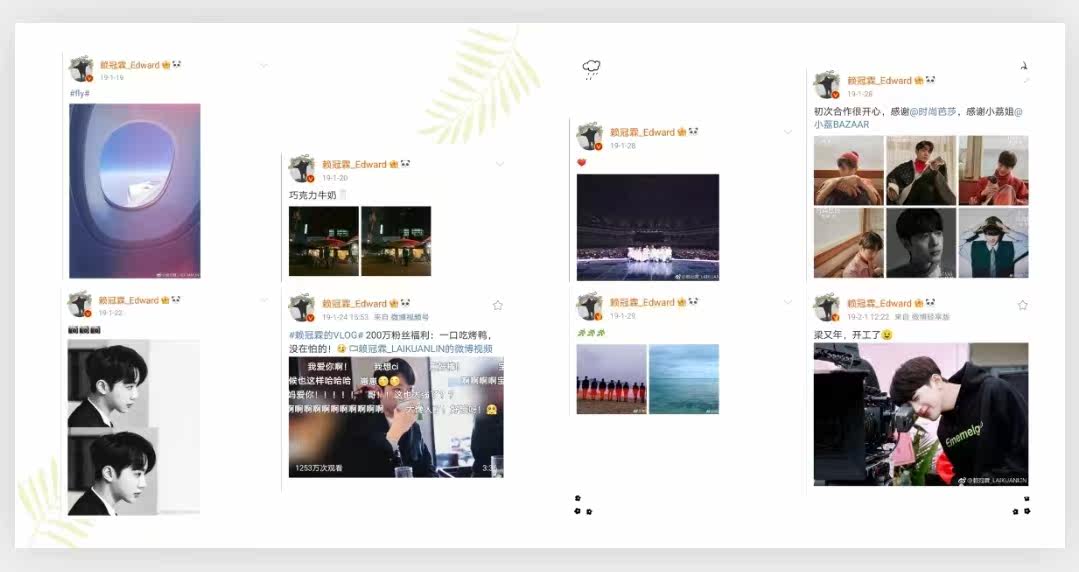Click the favorite star on the VLOG post
Viewport: 1079px width, 572px height.
pos(498,305)
